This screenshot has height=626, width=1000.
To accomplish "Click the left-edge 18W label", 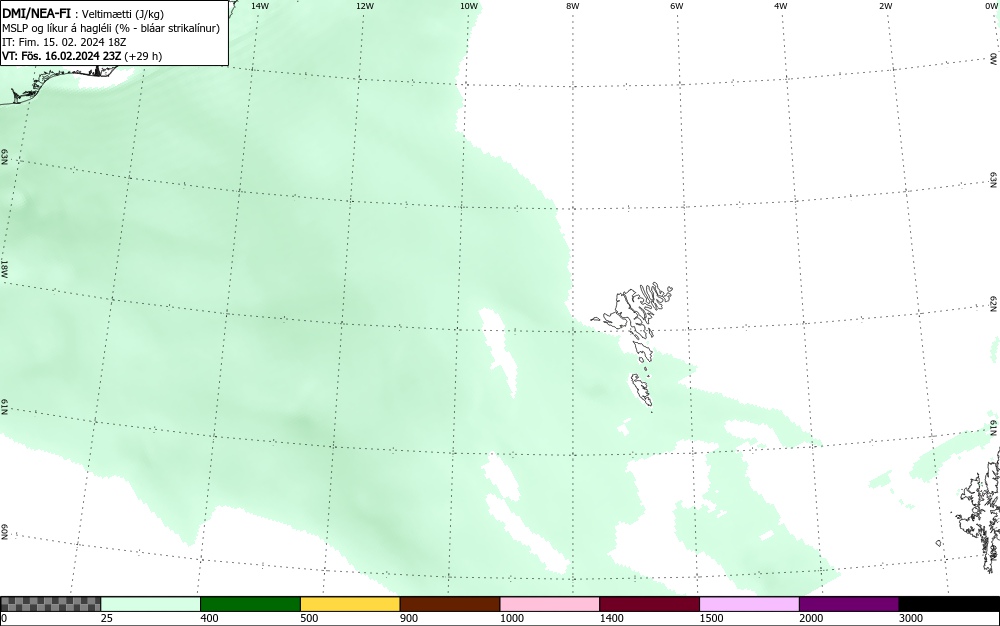I will tap(4, 268).
